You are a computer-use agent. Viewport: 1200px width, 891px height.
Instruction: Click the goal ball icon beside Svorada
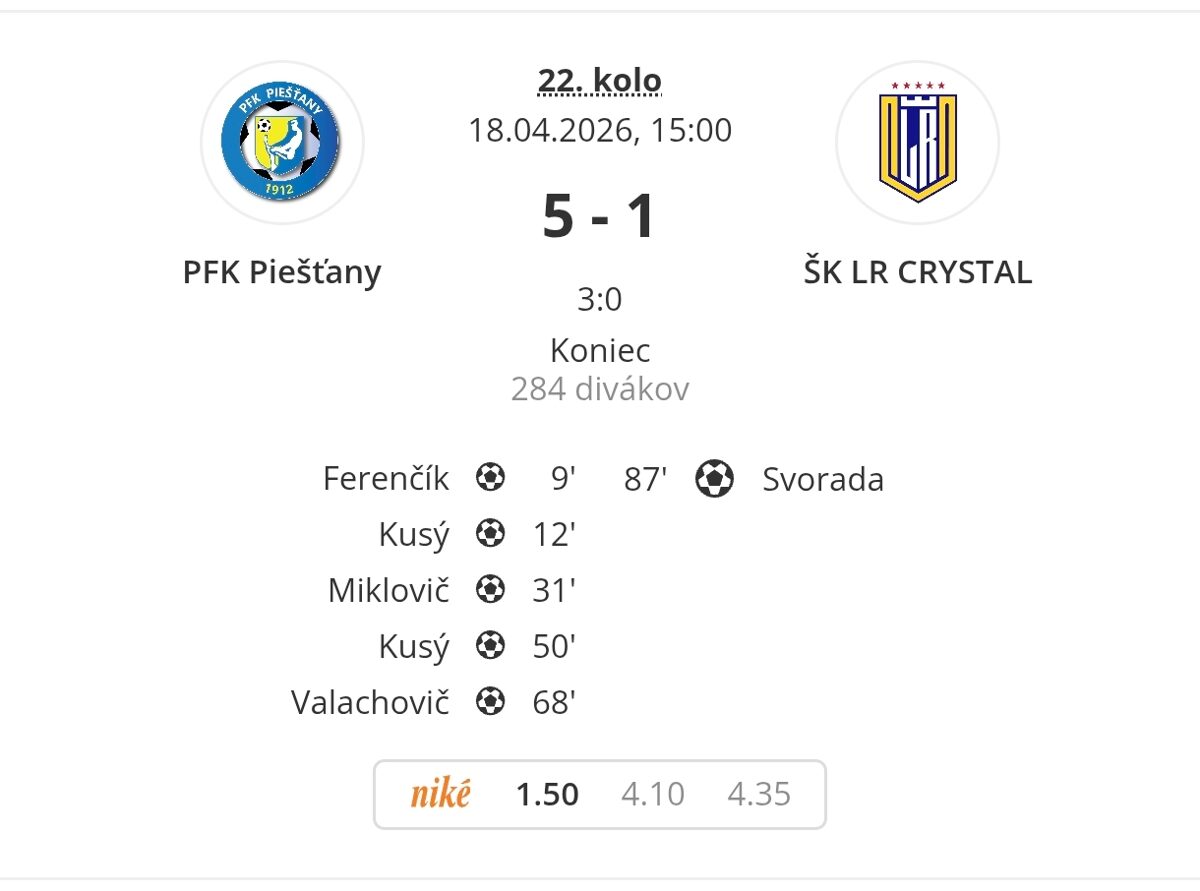tap(715, 478)
